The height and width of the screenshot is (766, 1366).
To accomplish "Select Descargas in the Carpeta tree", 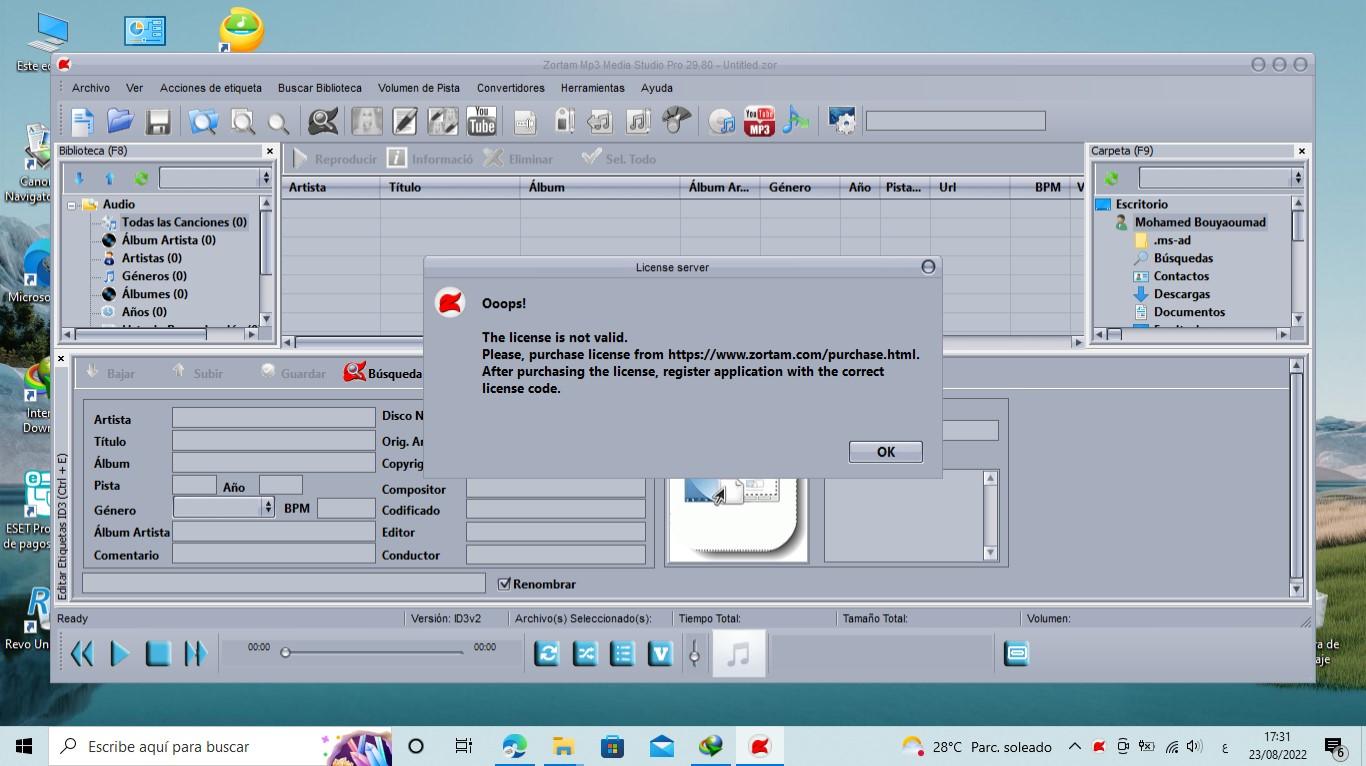I will point(1182,294).
